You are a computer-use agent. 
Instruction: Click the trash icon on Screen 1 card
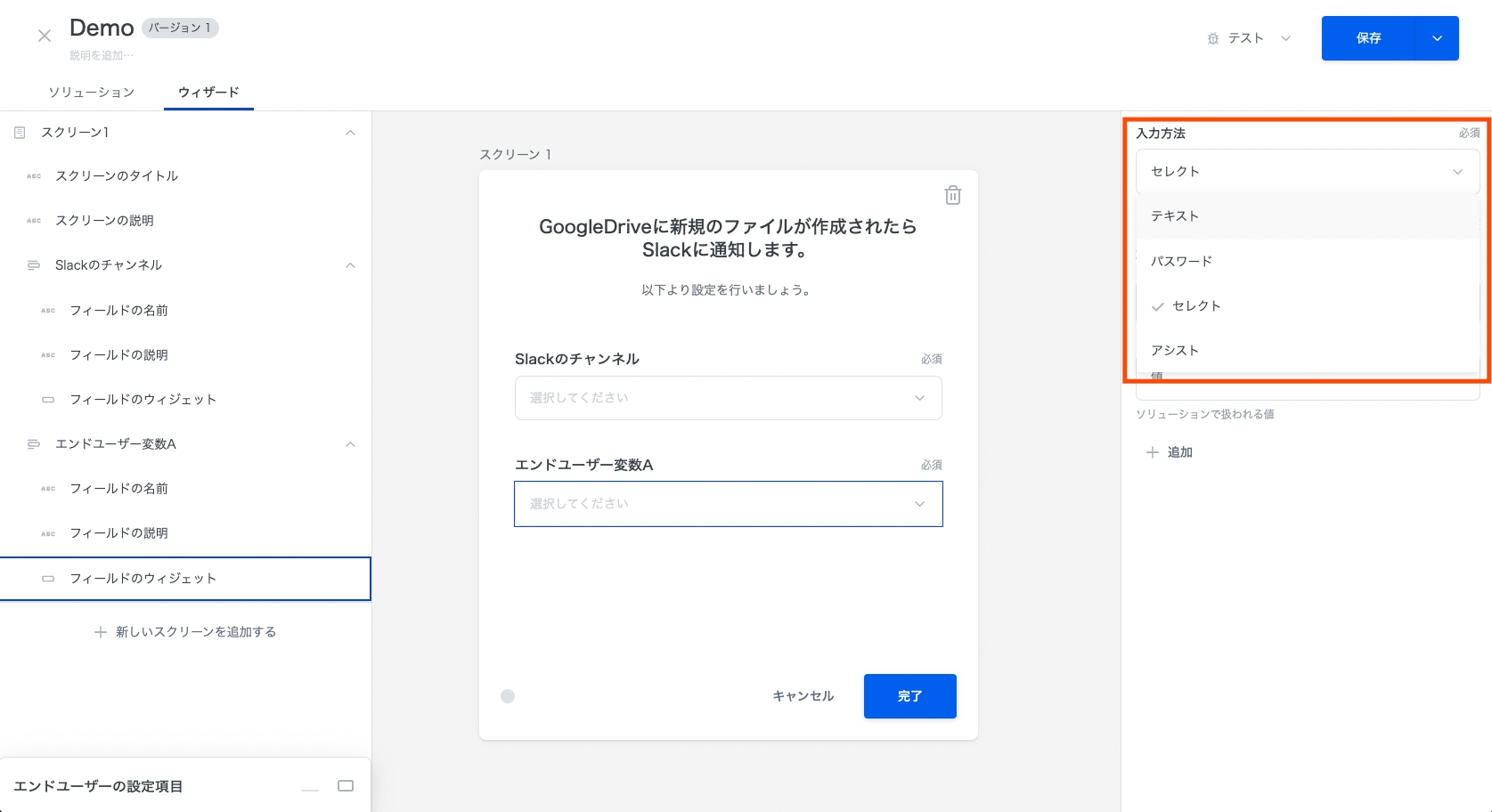[x=952, y=195]
